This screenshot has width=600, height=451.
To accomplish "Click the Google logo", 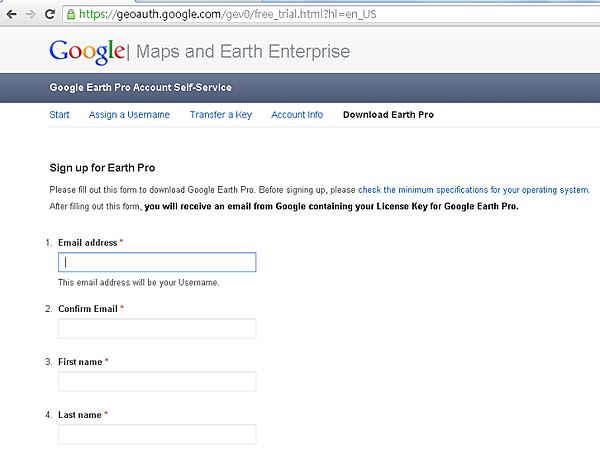I will (x=87, y=52).
